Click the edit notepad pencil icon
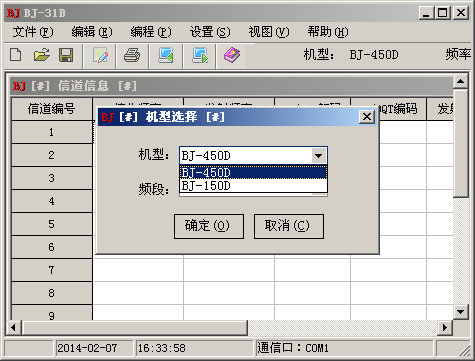 (100, 55)
